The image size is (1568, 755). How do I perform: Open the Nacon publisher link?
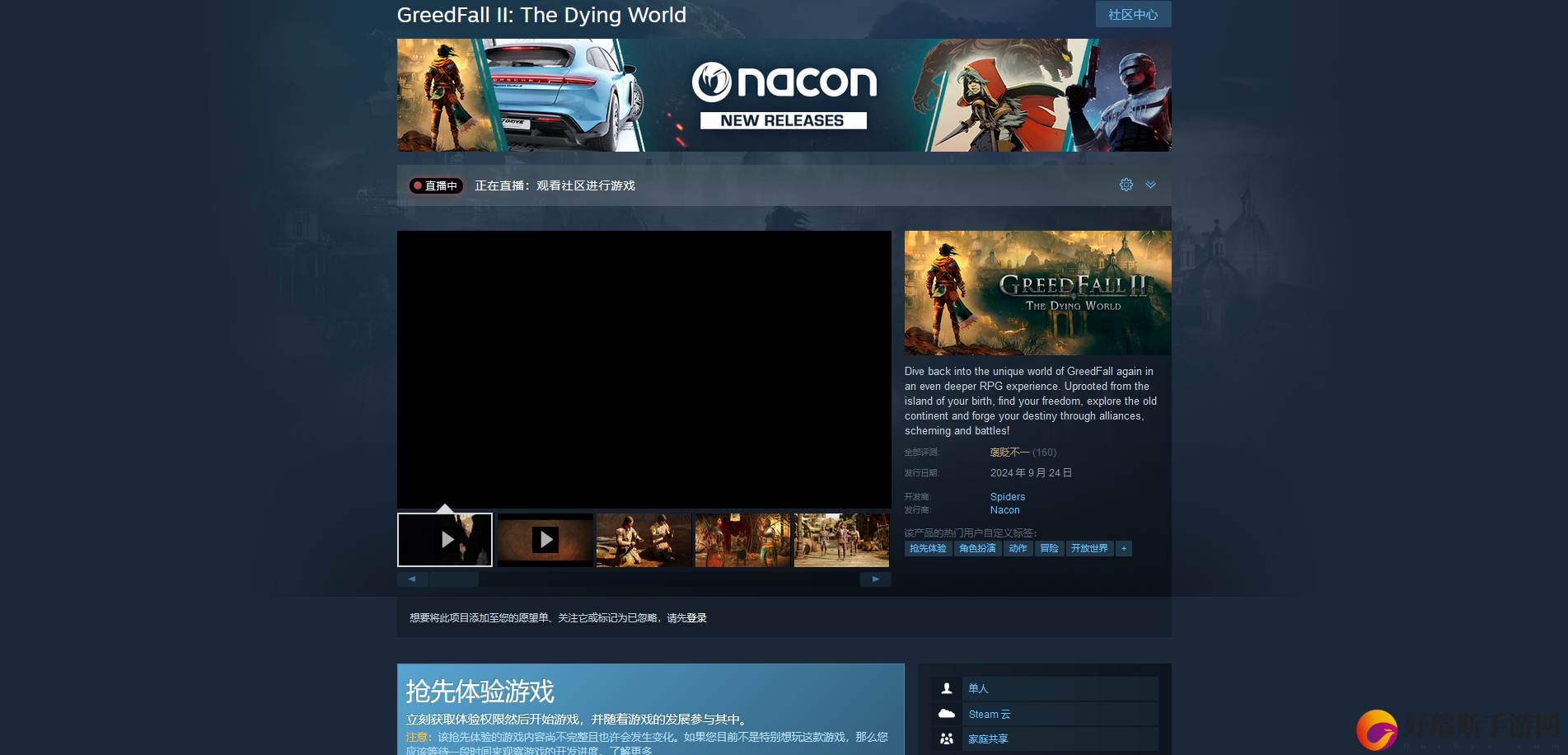[x=1004, y=510]
